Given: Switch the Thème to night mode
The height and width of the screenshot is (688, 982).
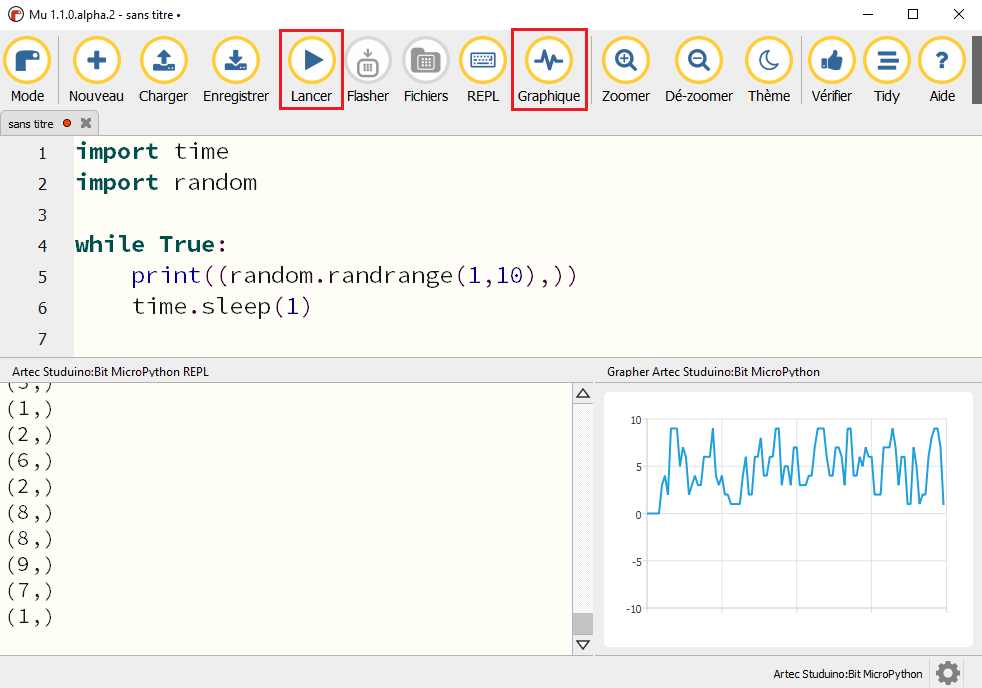Looking at the screenshot, I should click(769, 69).
